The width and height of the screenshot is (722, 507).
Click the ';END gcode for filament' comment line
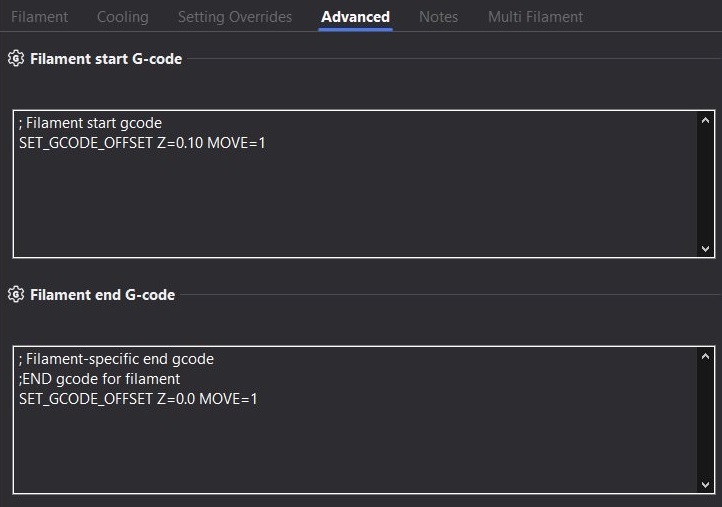tap(99, 379)
